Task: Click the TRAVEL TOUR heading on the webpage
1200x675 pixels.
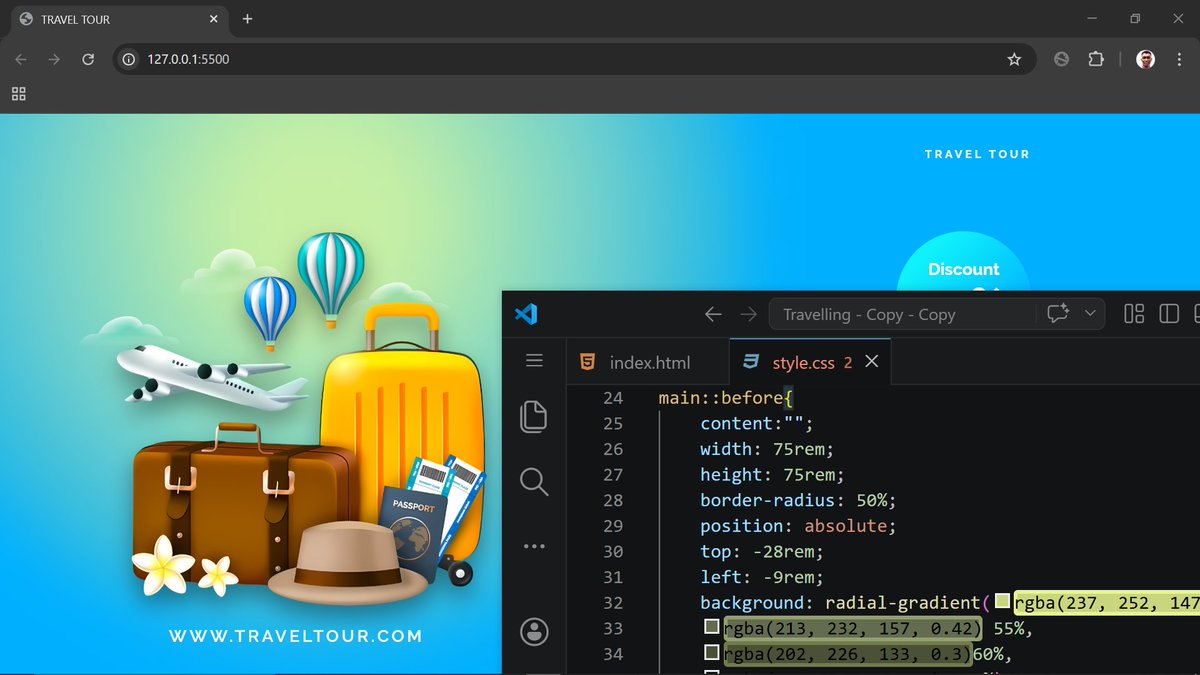Action: pyautogui.click(x=977, y=154)
